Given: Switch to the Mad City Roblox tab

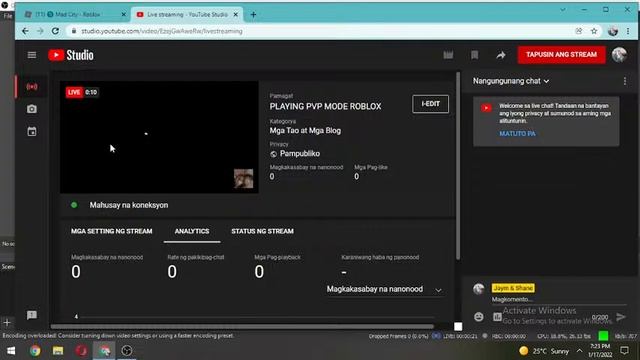Looking at the screenshot, I should pos(76,14).
